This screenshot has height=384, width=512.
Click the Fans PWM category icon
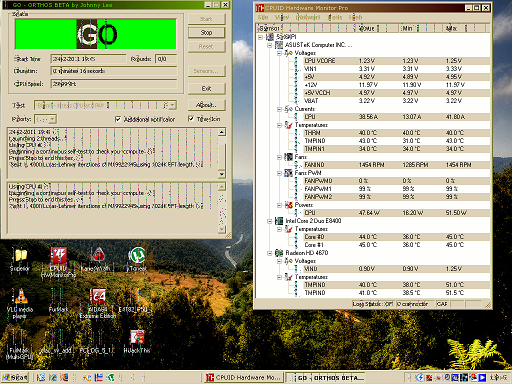[289, 173]
